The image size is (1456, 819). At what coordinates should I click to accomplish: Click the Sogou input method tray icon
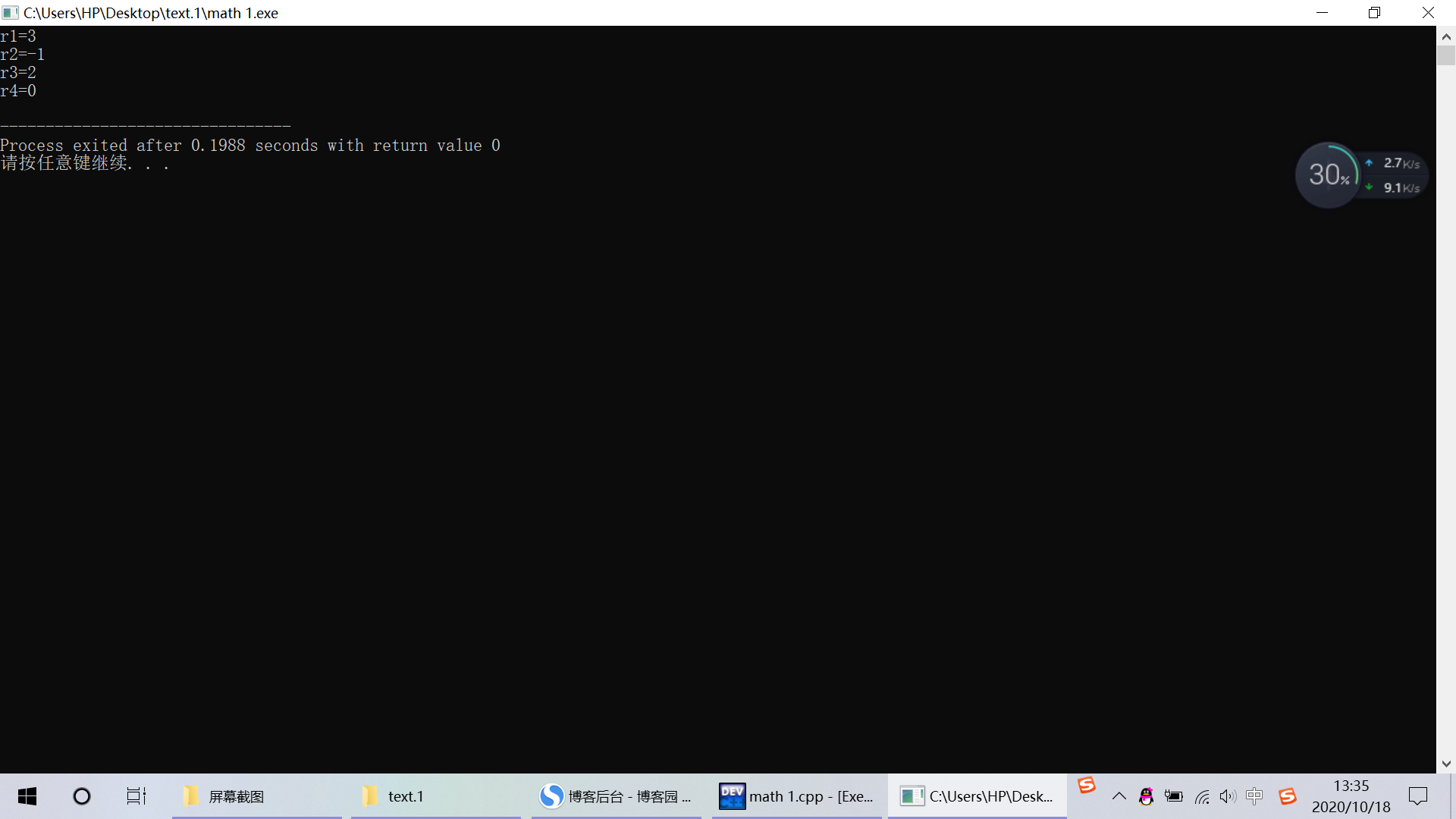(1287, 796)
